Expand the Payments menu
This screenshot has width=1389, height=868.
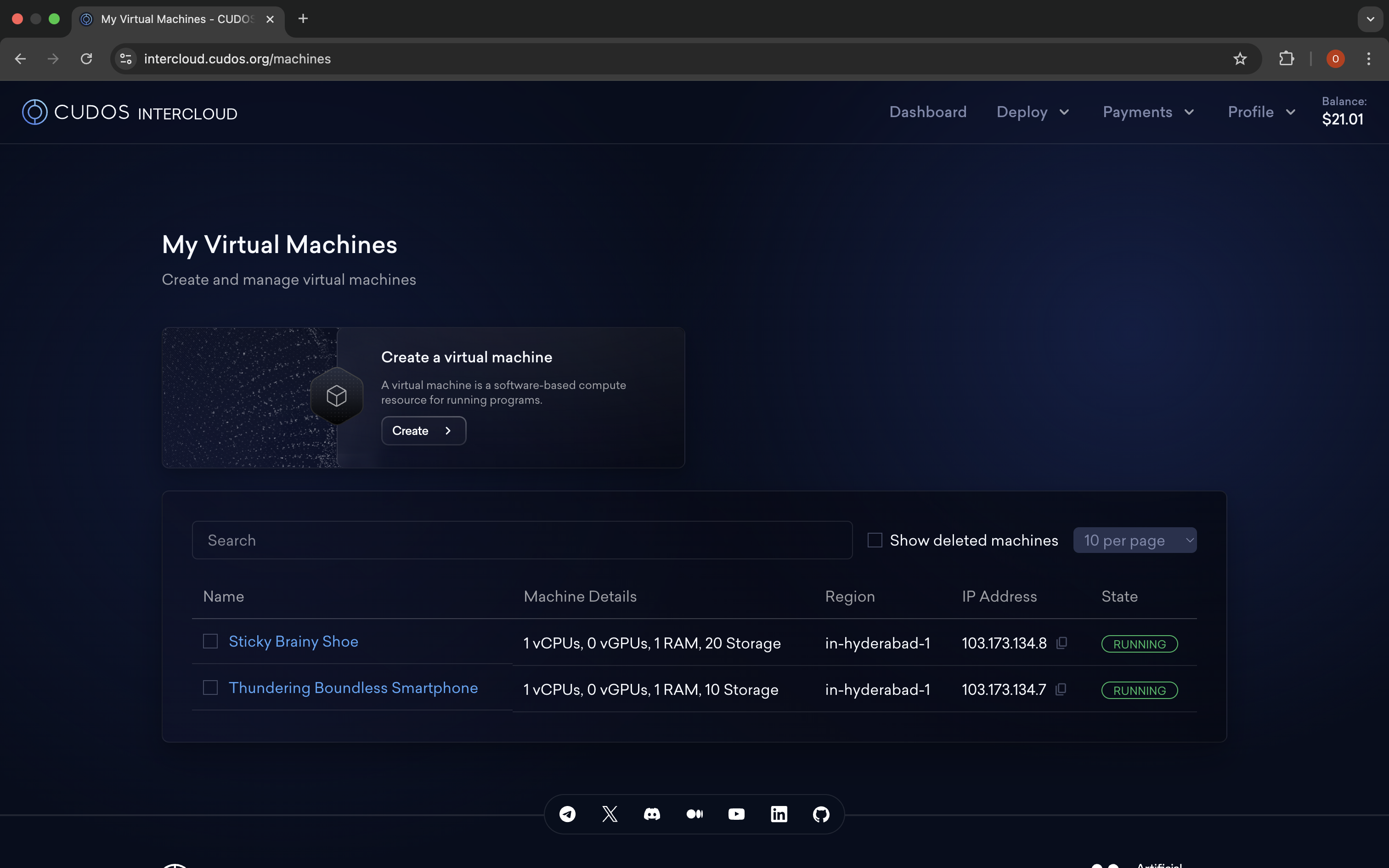click(x=1148, y=112)
